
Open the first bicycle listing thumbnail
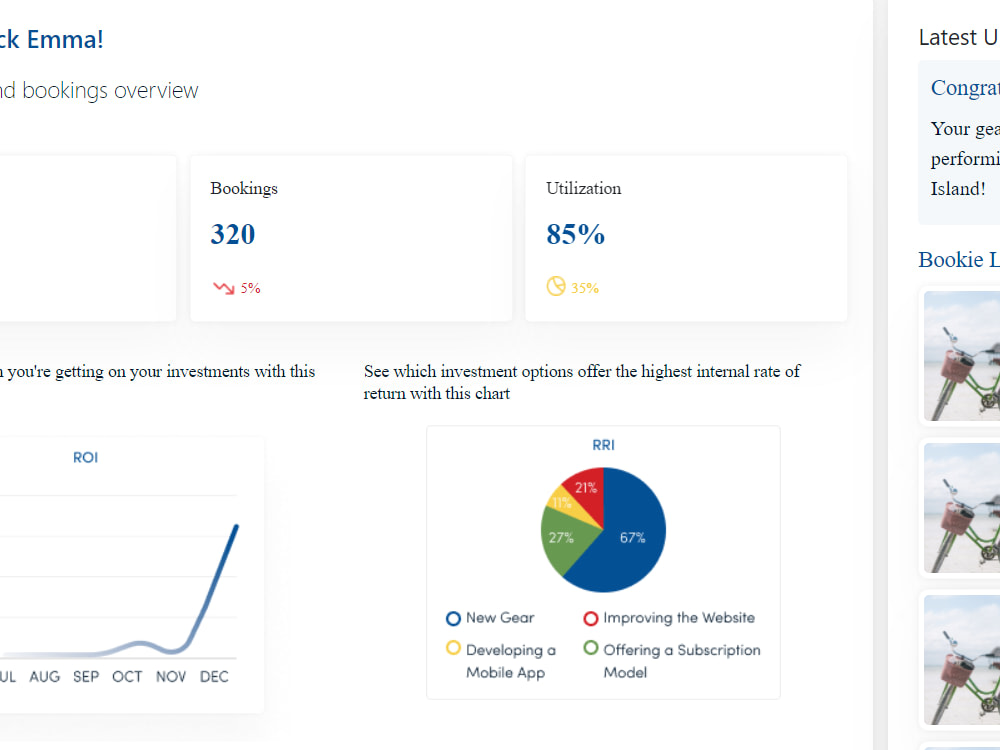[x=962, y=356]
